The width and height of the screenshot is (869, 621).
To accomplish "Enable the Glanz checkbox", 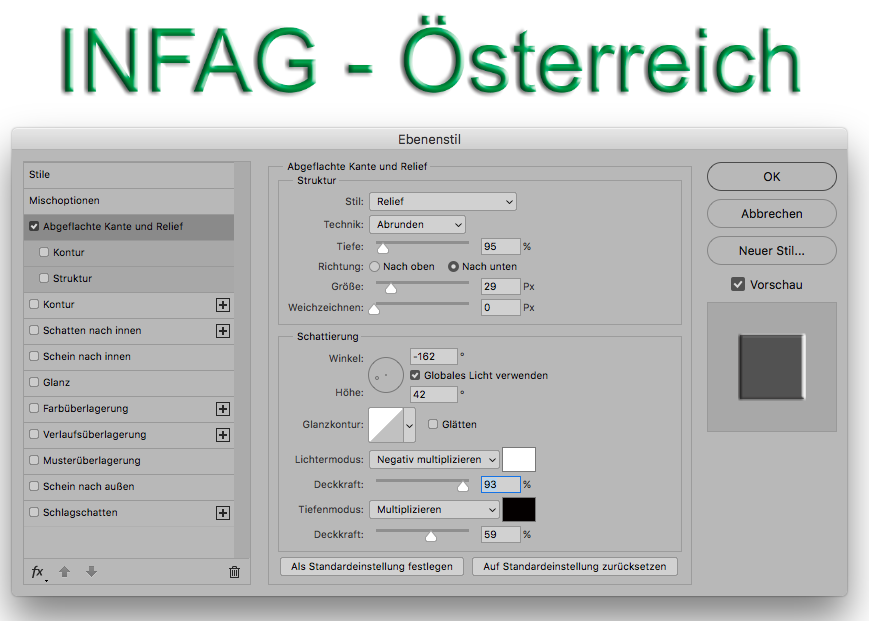I will coord(34,382).
